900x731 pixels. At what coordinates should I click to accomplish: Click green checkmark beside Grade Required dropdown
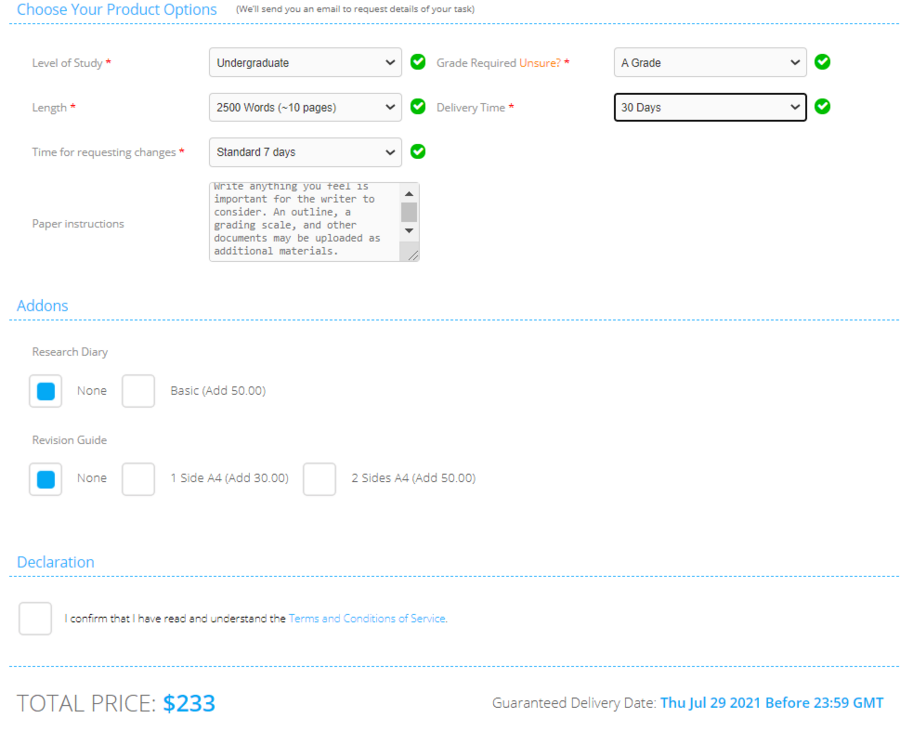click(822, 62)
